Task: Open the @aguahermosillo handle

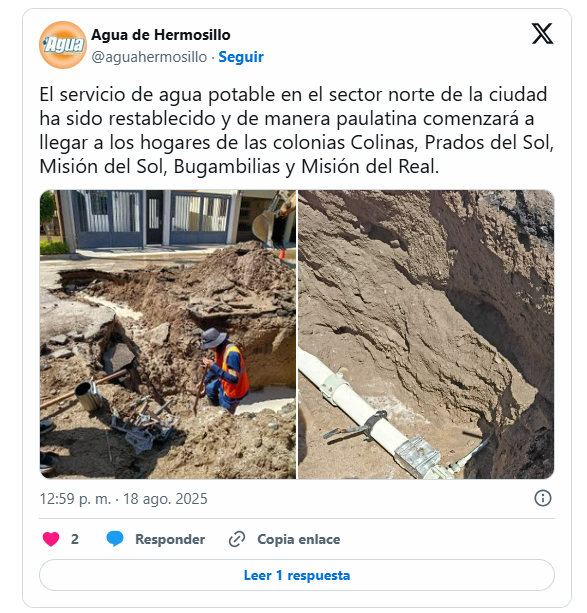Action: (x=149, y=57)
